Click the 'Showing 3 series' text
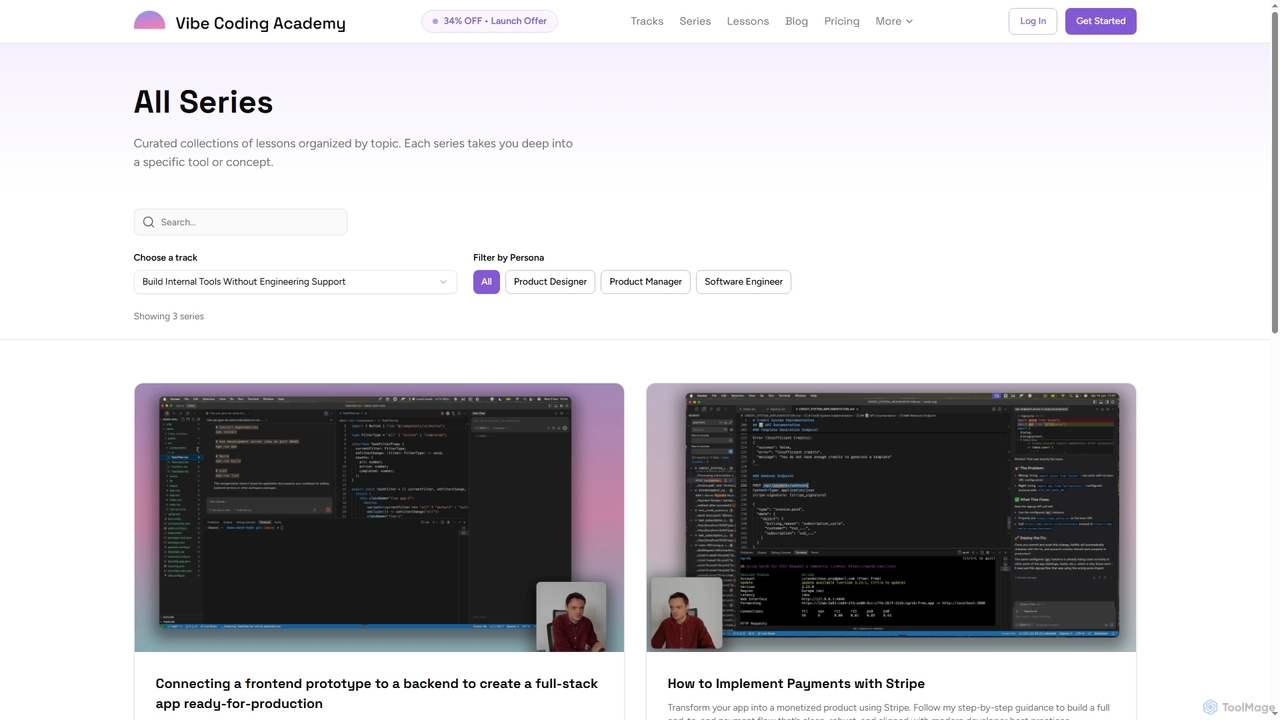The image size is (1280, 720). pyautogui.click(x=169, y=316)
